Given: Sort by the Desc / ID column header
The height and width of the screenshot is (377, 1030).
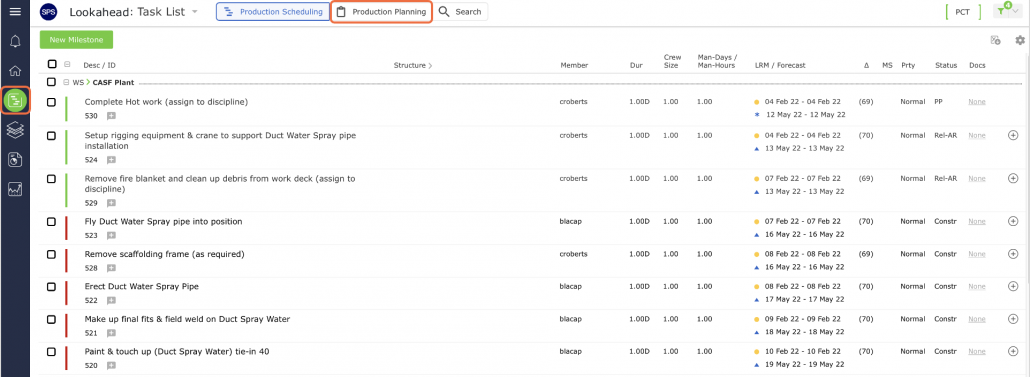Looking at the screenshot, I should [99, 65].
